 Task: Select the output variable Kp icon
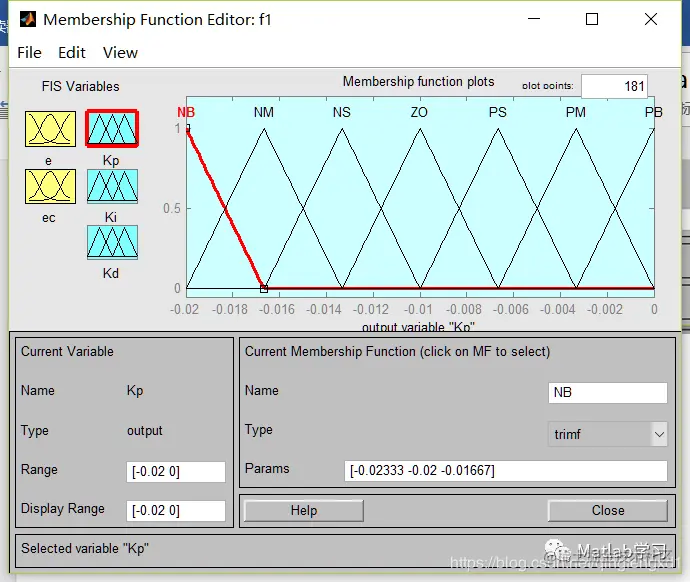112,128
